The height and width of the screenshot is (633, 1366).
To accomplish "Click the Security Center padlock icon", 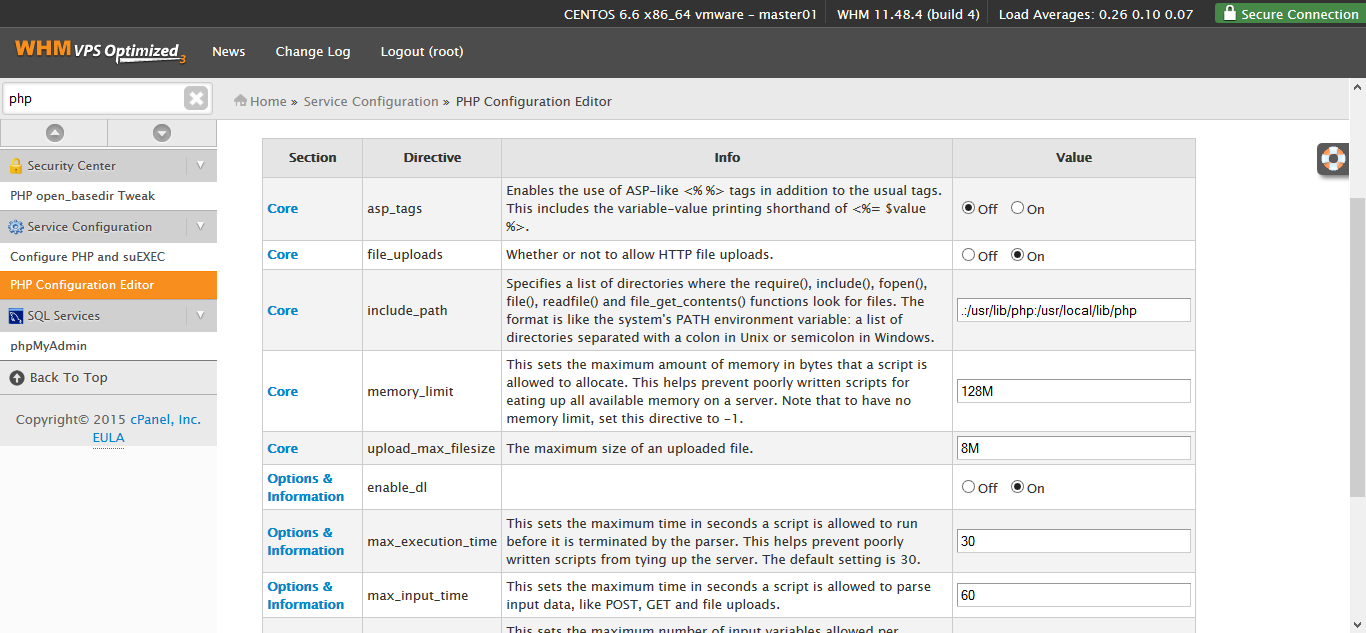I will [16, 166].
